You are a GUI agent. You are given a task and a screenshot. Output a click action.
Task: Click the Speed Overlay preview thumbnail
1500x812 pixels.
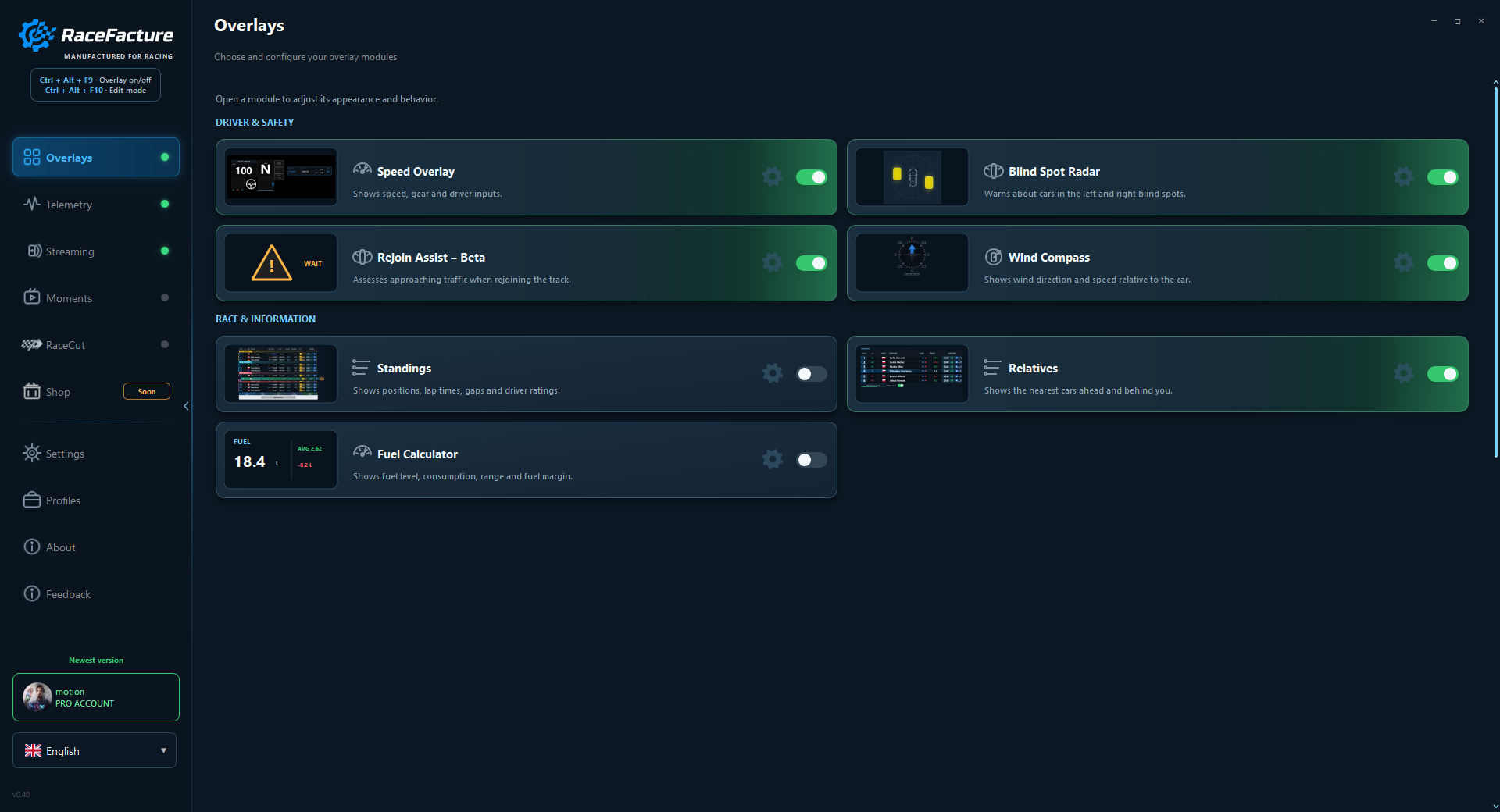pos(281,177)
